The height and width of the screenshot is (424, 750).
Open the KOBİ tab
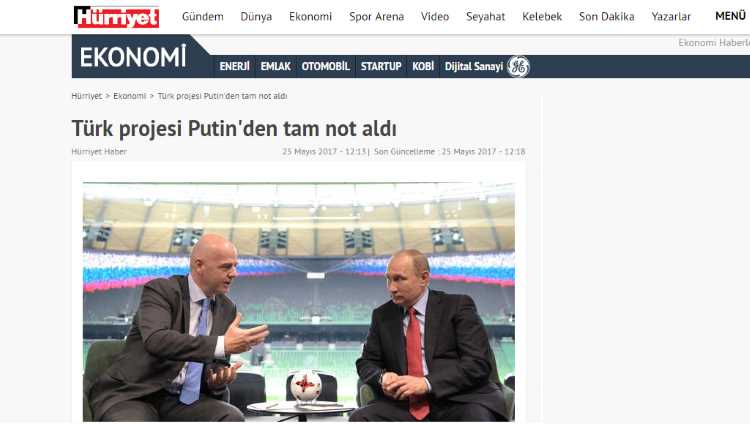423,67
